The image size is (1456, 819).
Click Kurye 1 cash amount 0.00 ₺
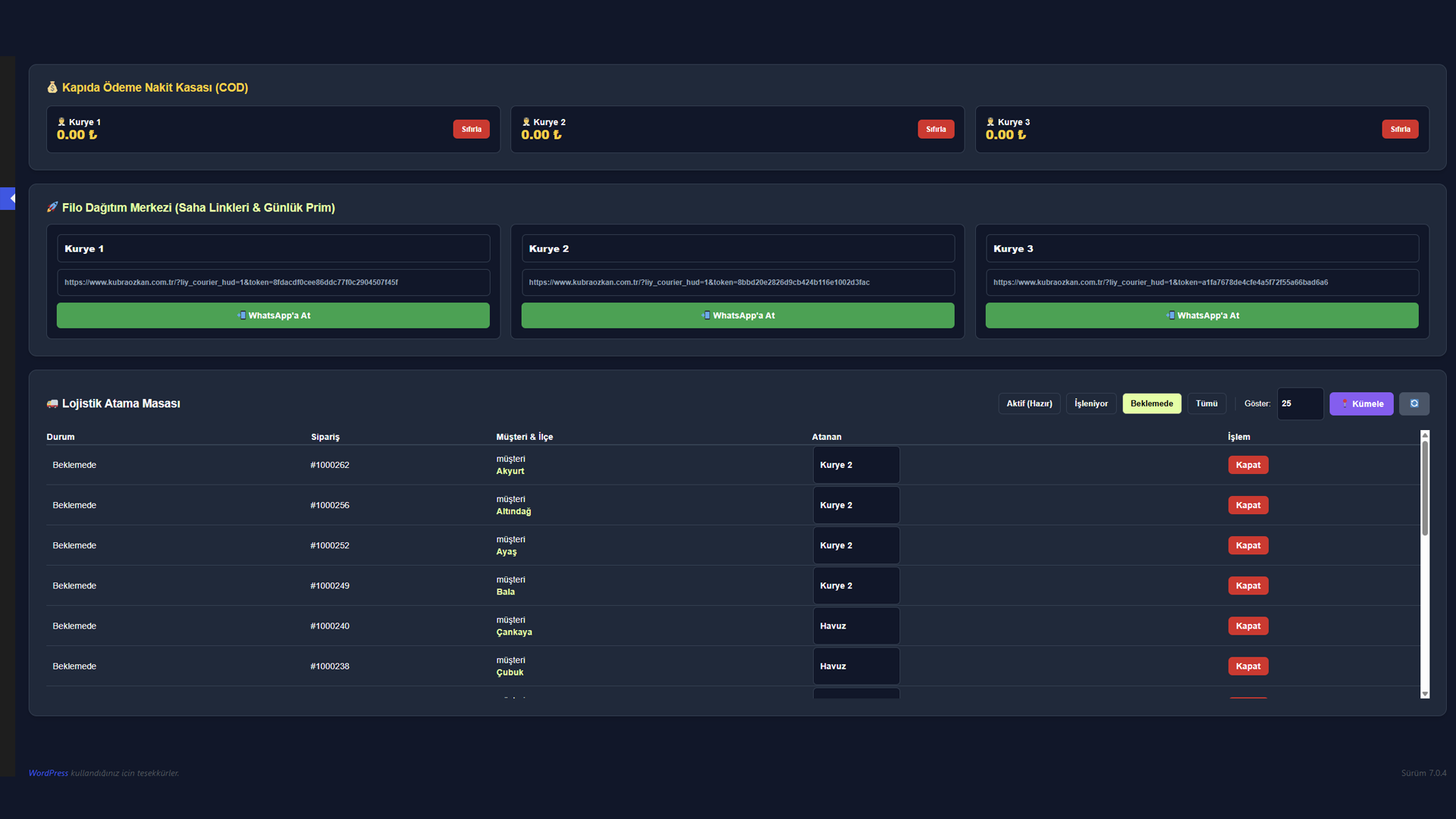point(77,135)
